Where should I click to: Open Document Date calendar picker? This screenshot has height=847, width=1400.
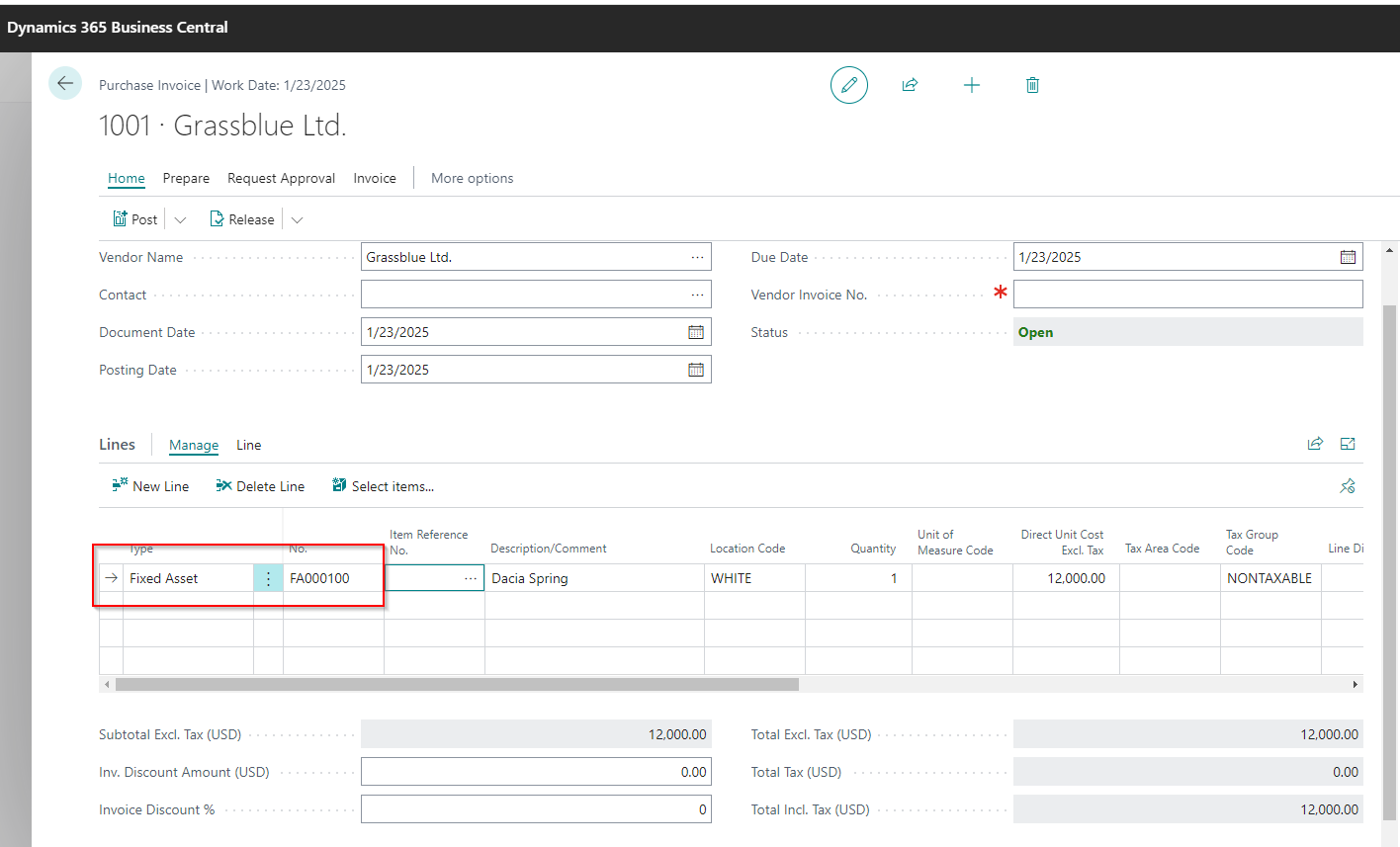696,332
